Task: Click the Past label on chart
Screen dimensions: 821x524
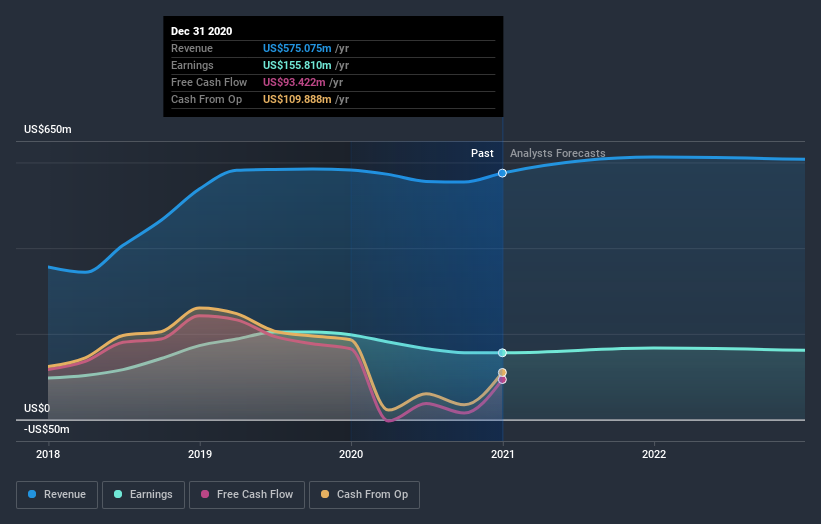Action: point(482,153)
